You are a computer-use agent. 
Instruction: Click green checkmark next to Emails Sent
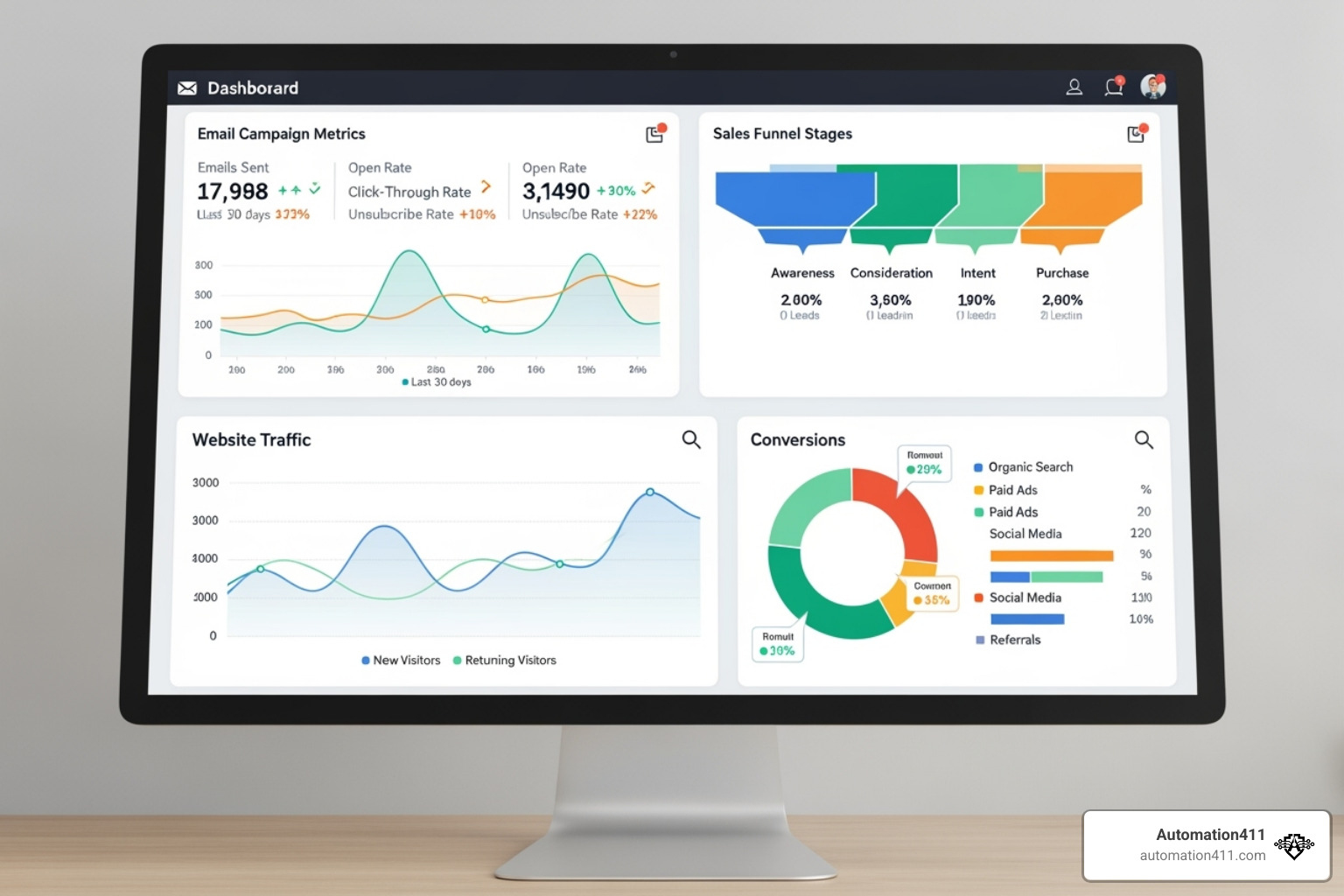pyautogui.click(x=315, y=188)
